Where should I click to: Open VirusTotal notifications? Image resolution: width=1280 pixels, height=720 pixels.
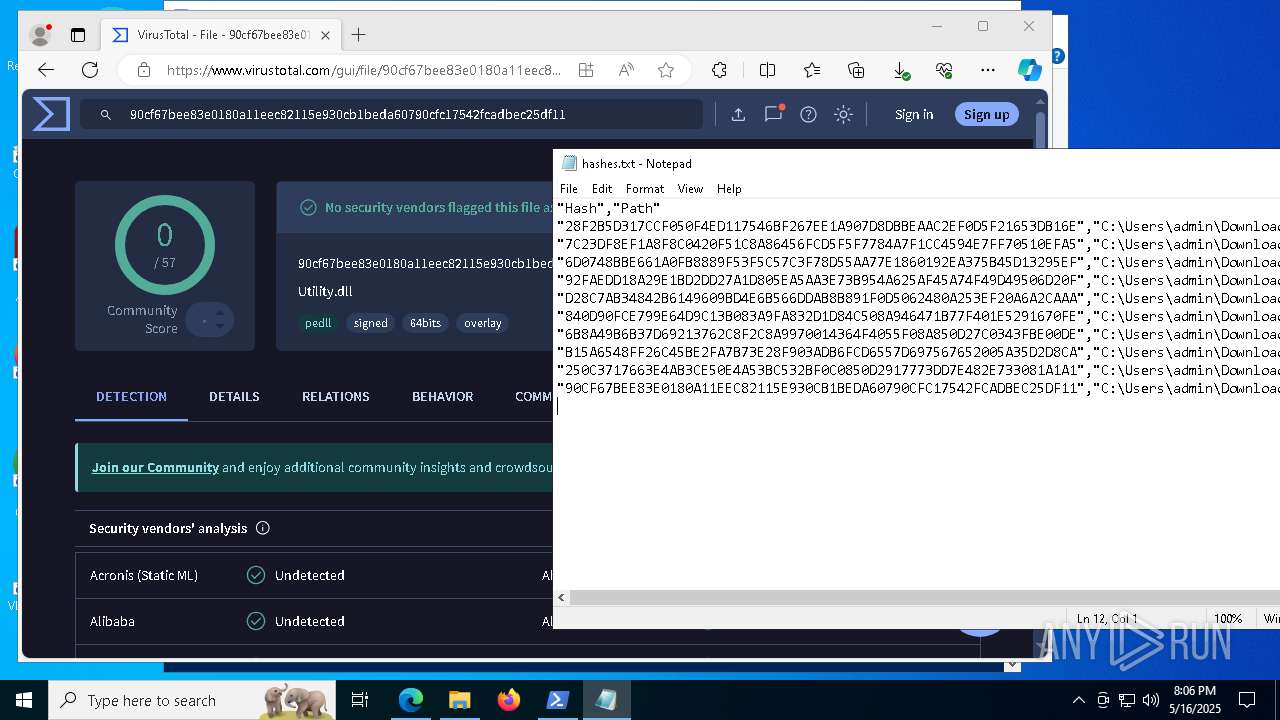pos(774,113)
